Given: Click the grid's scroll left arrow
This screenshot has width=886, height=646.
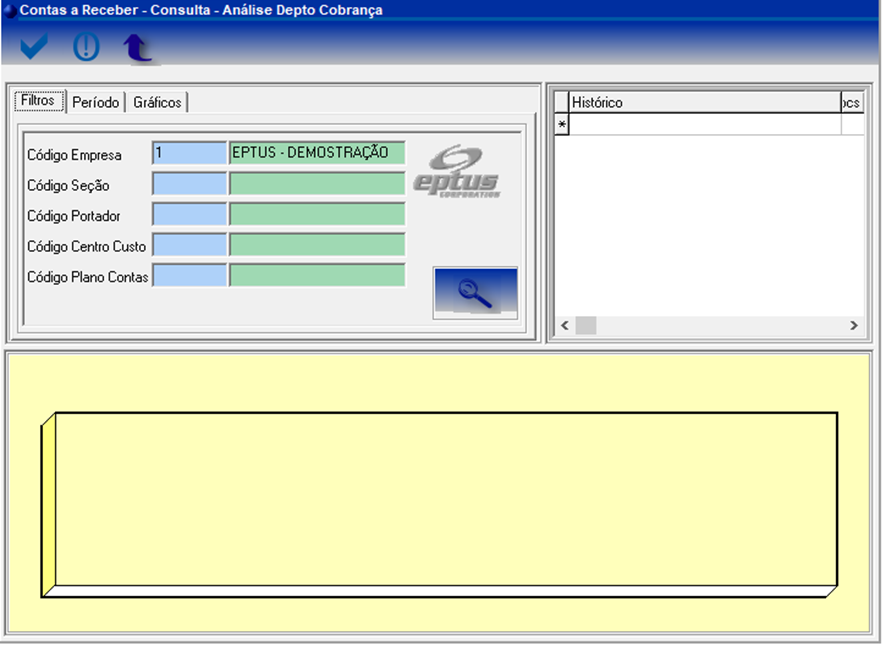Looking at the screenshot, I should [564, 326].
